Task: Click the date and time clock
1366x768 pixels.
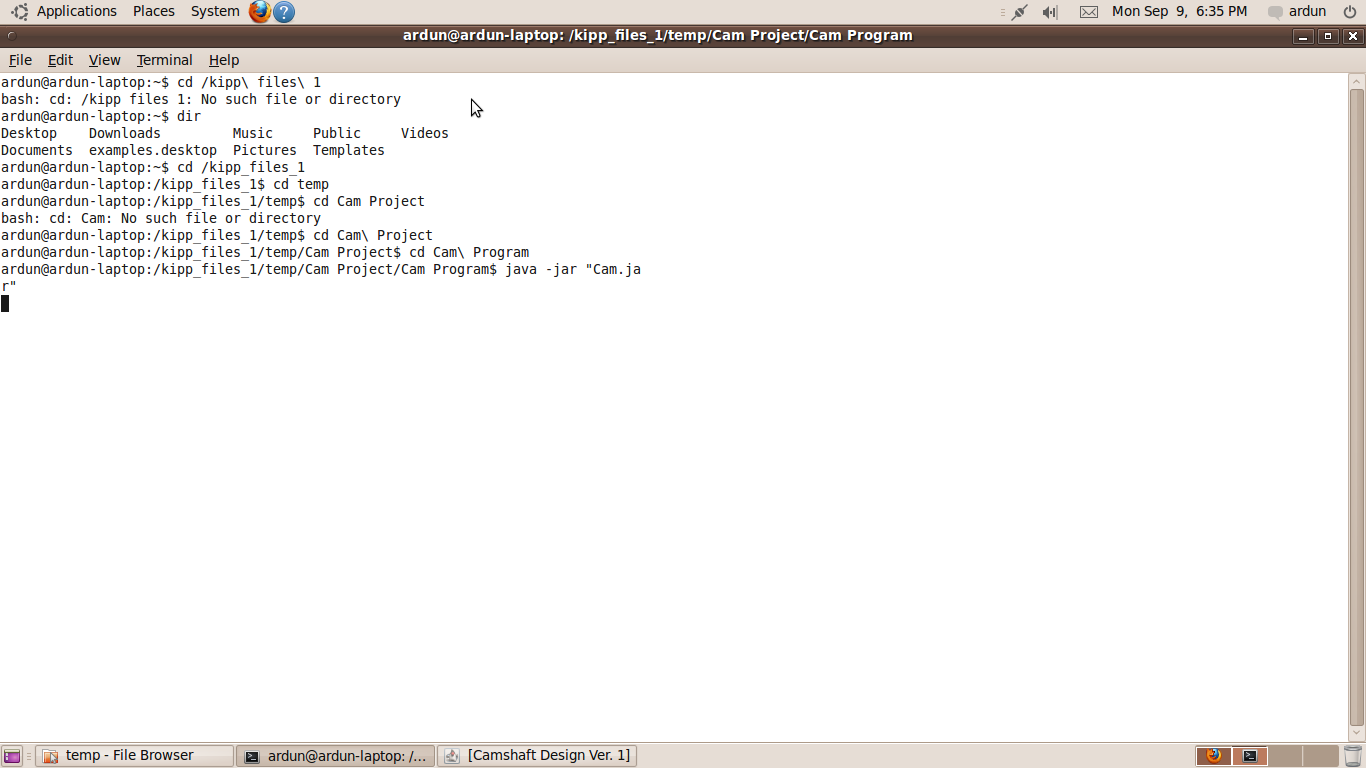Action: pyautogui.click(x=1179, y=12)
